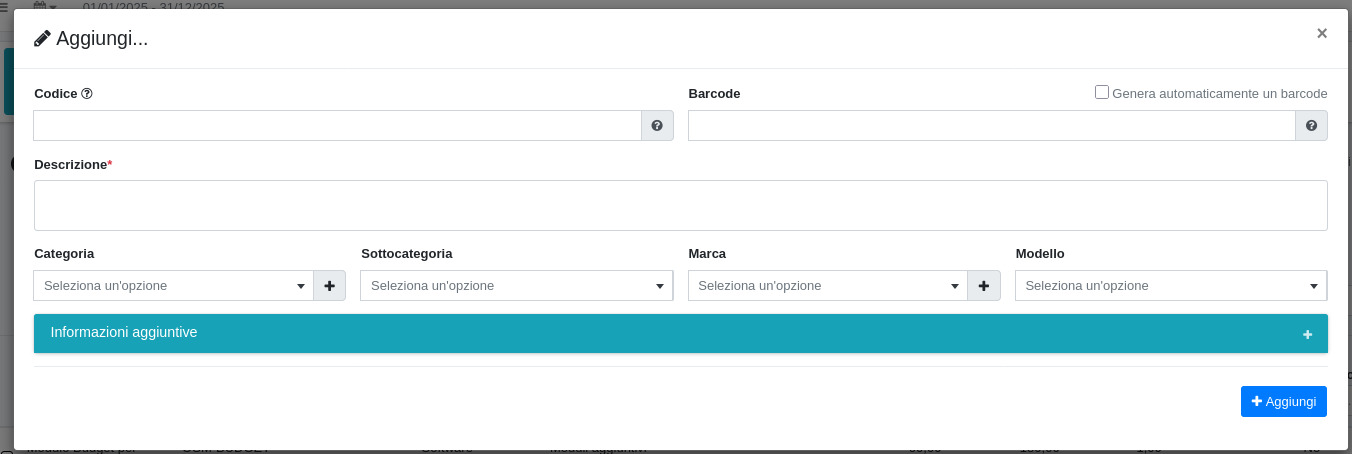Enable Genera automaticamente un barcode checkbox
The width and height of the screenshot is (1352, 454).
[1102, 92]
